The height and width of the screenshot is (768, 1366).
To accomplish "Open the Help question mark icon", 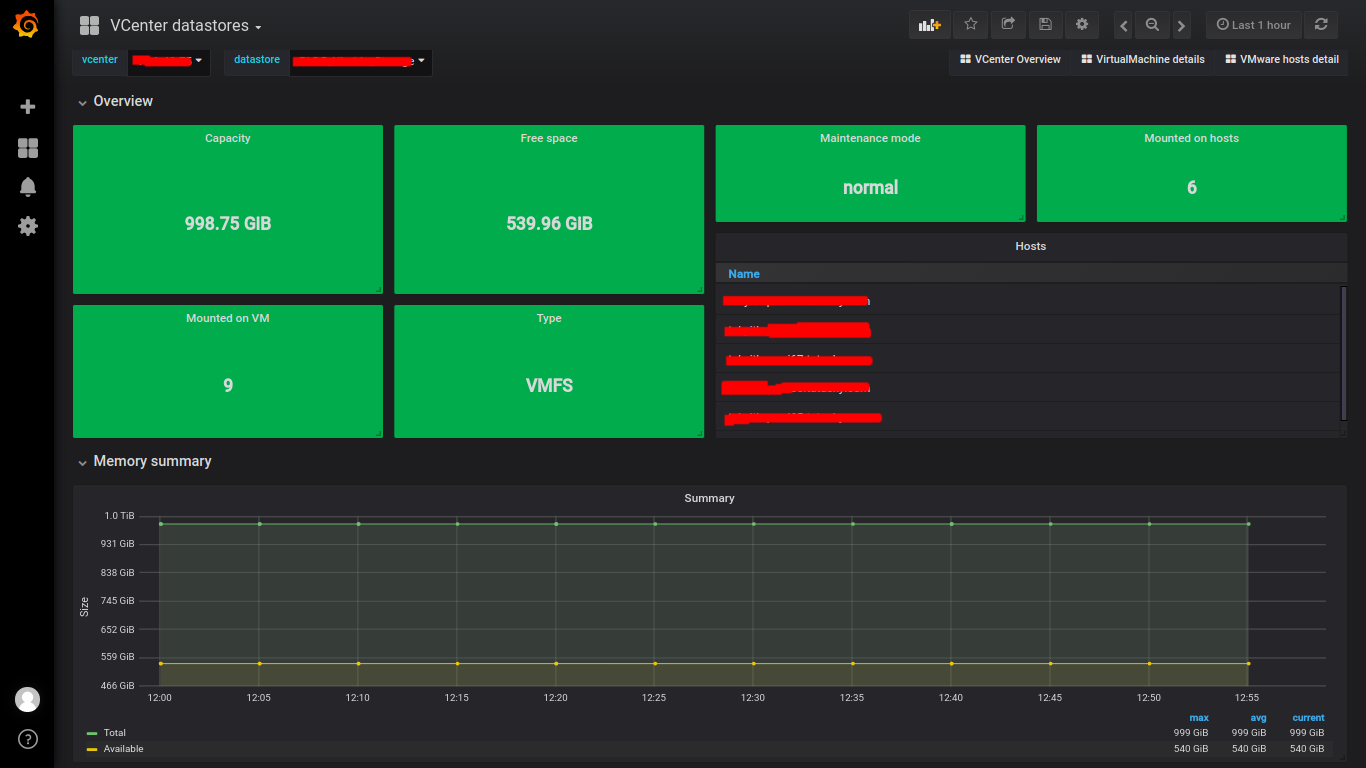I will pyautogui.click(x=27, y=739).
